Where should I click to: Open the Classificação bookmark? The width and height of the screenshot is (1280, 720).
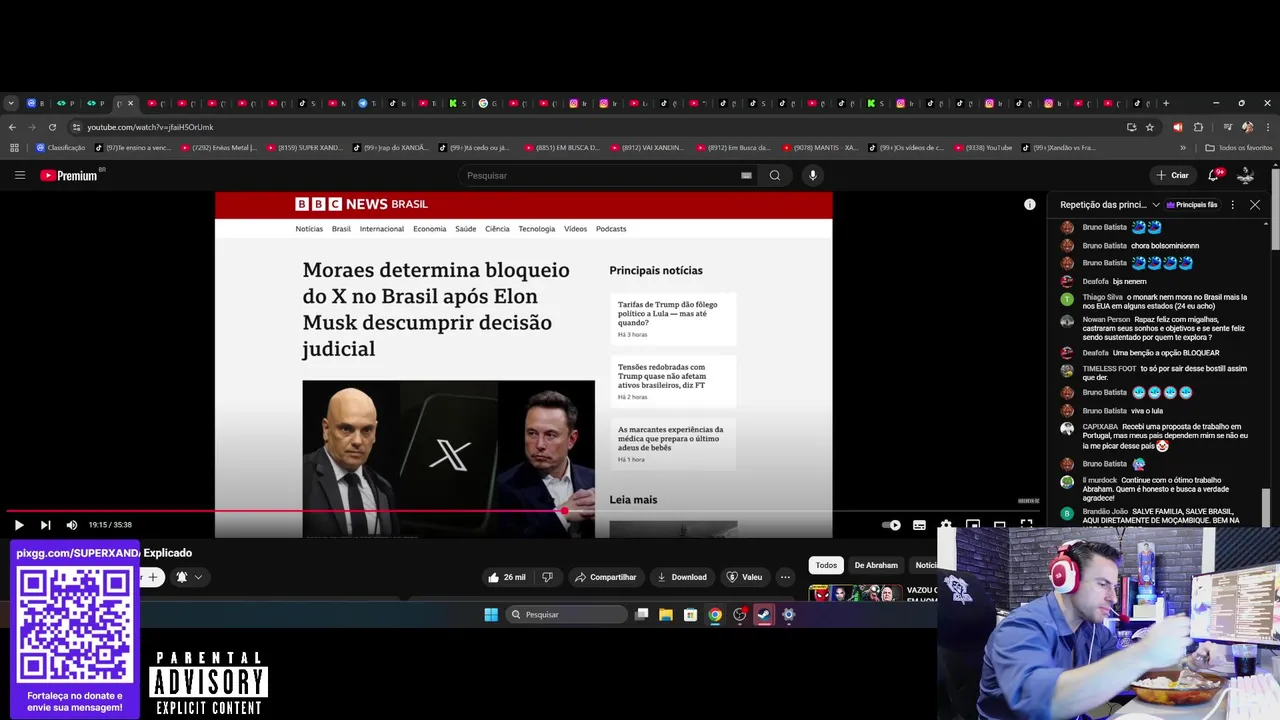point(61,148)
